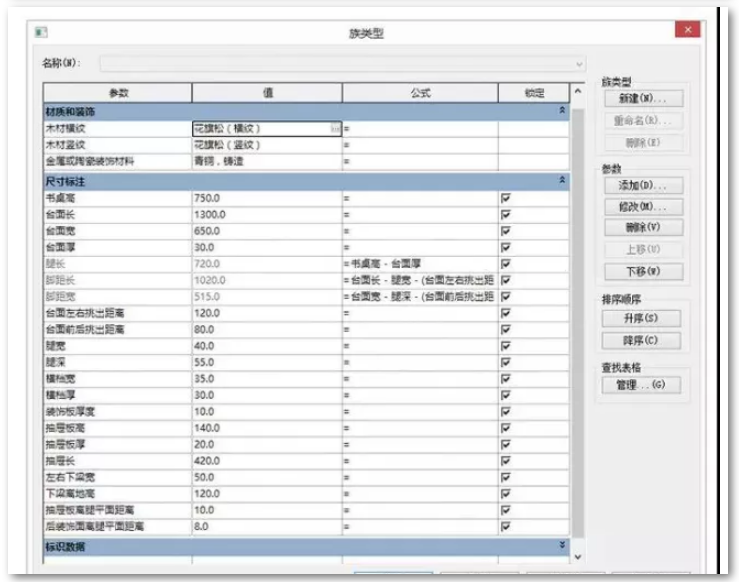Click the 80.0 value for 台面前后挑出距离
The width and height of the screenshot is (739, 582).
(204, 329)
